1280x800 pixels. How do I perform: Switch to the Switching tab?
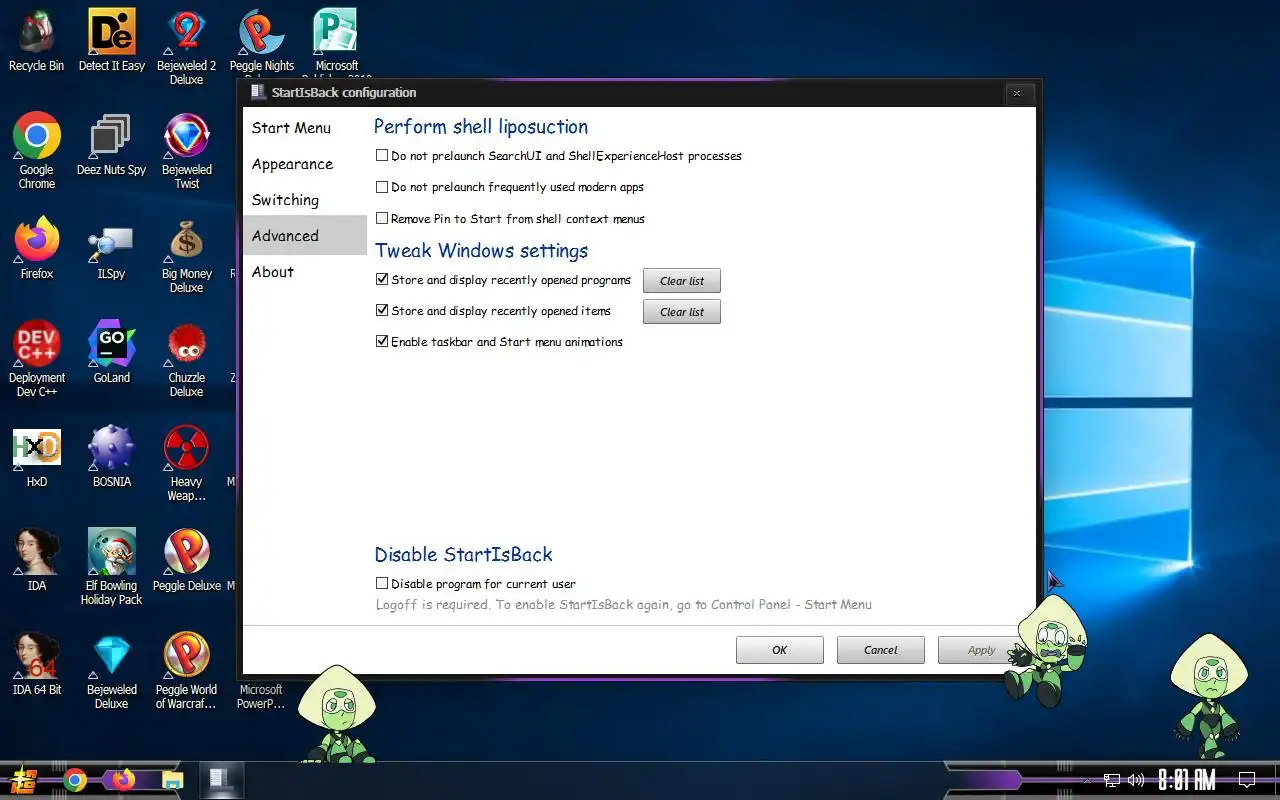[305, 200]
